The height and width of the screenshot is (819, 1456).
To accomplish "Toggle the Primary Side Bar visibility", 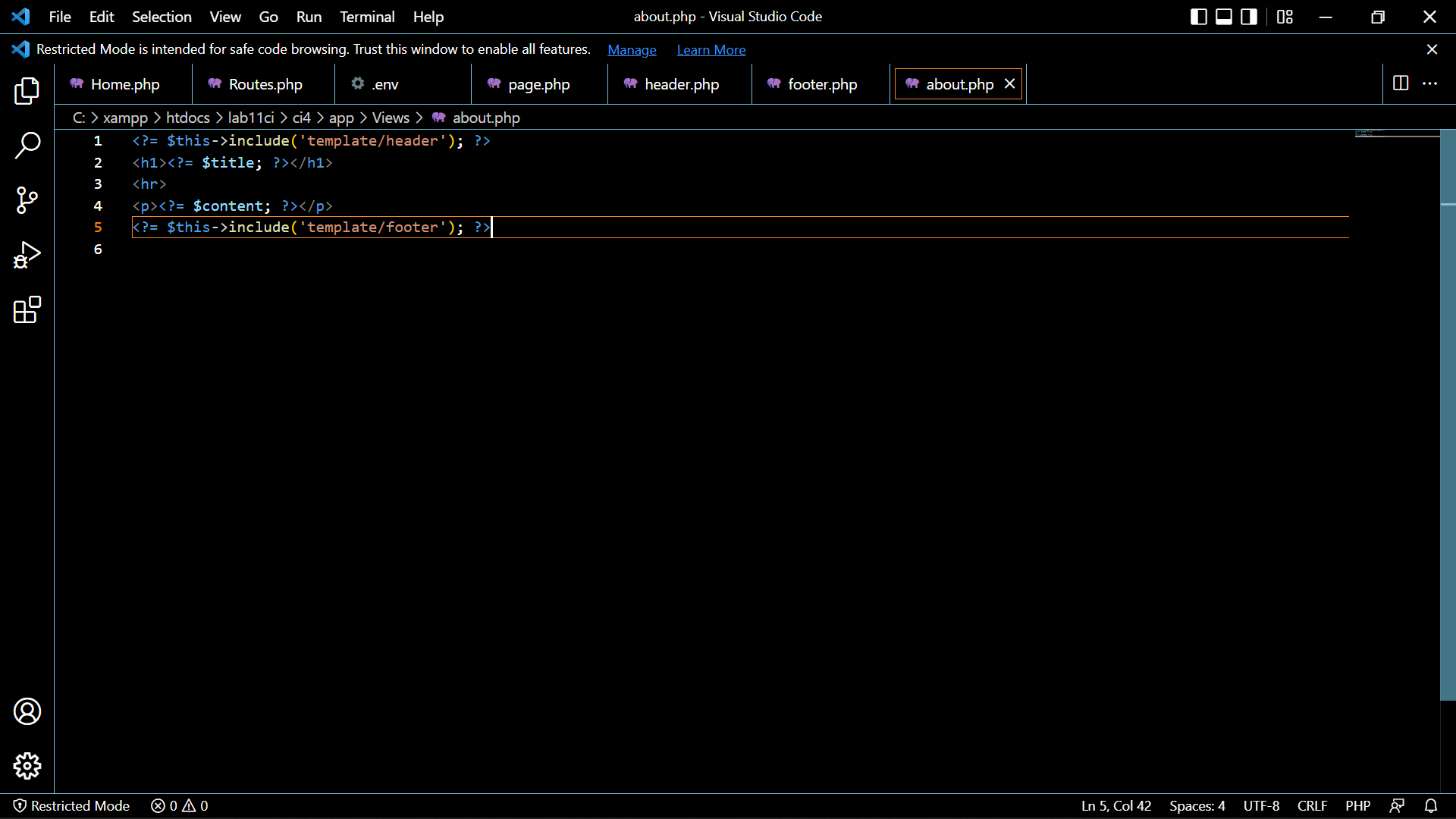I will click(1199, 16).
